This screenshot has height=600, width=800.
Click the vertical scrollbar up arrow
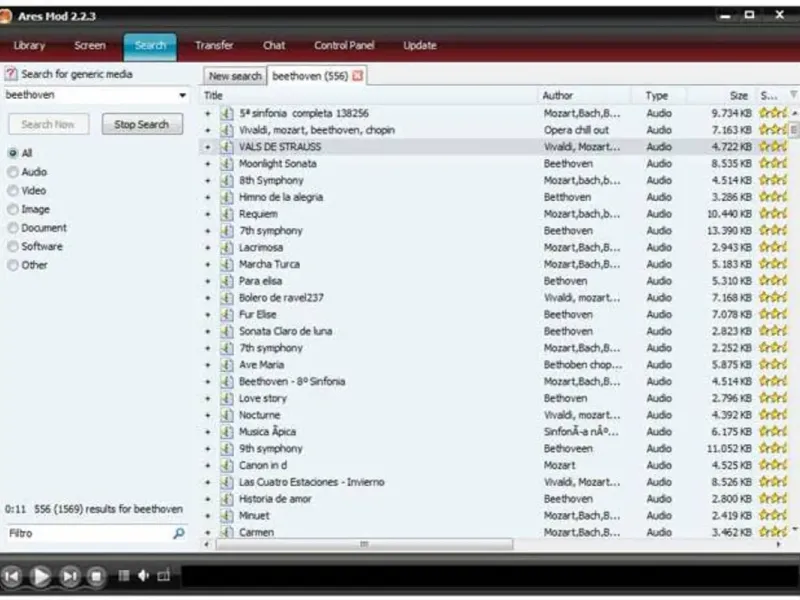pos(794,113)
